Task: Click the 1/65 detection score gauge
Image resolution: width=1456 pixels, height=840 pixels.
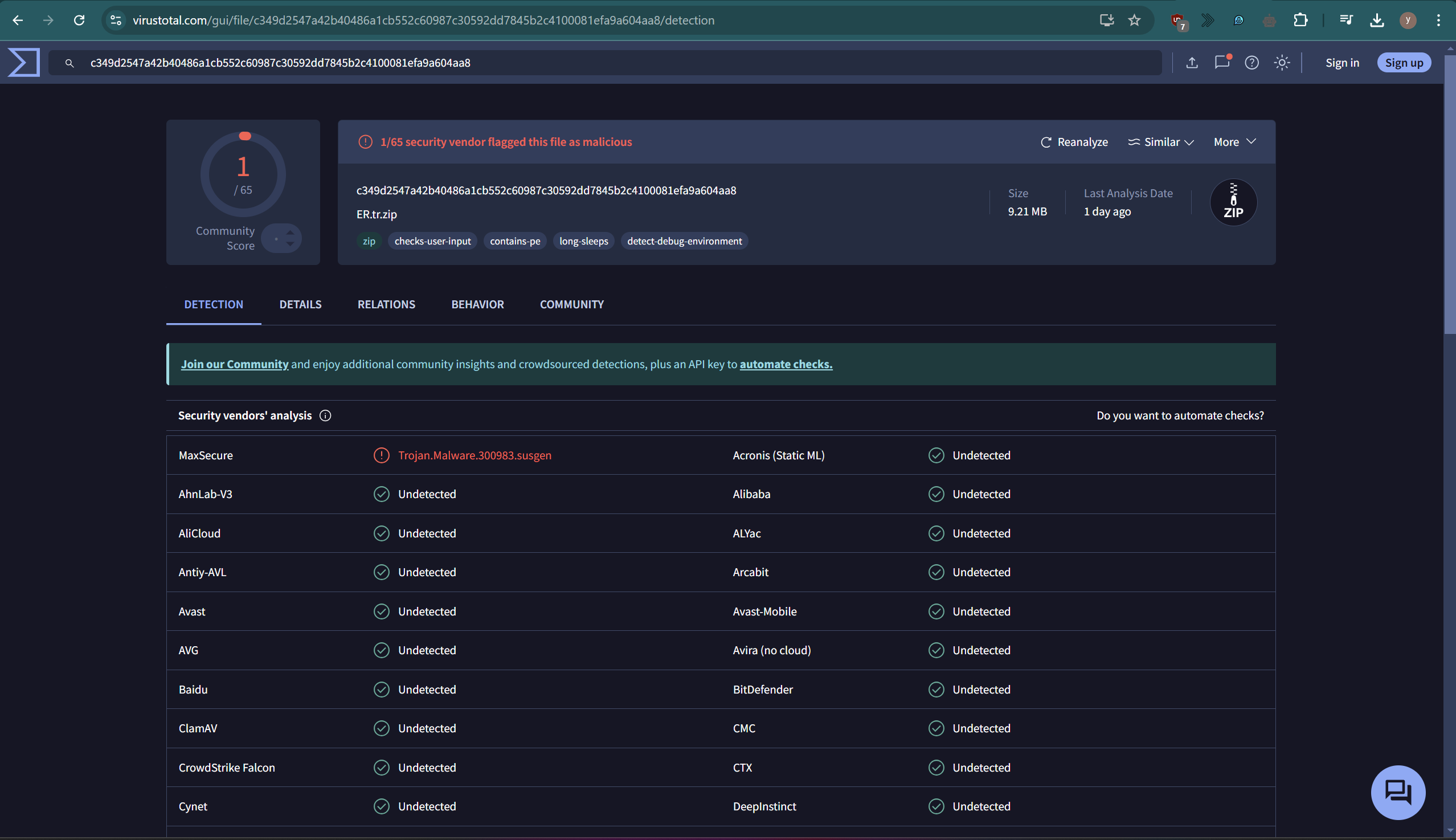Action: 243,174
